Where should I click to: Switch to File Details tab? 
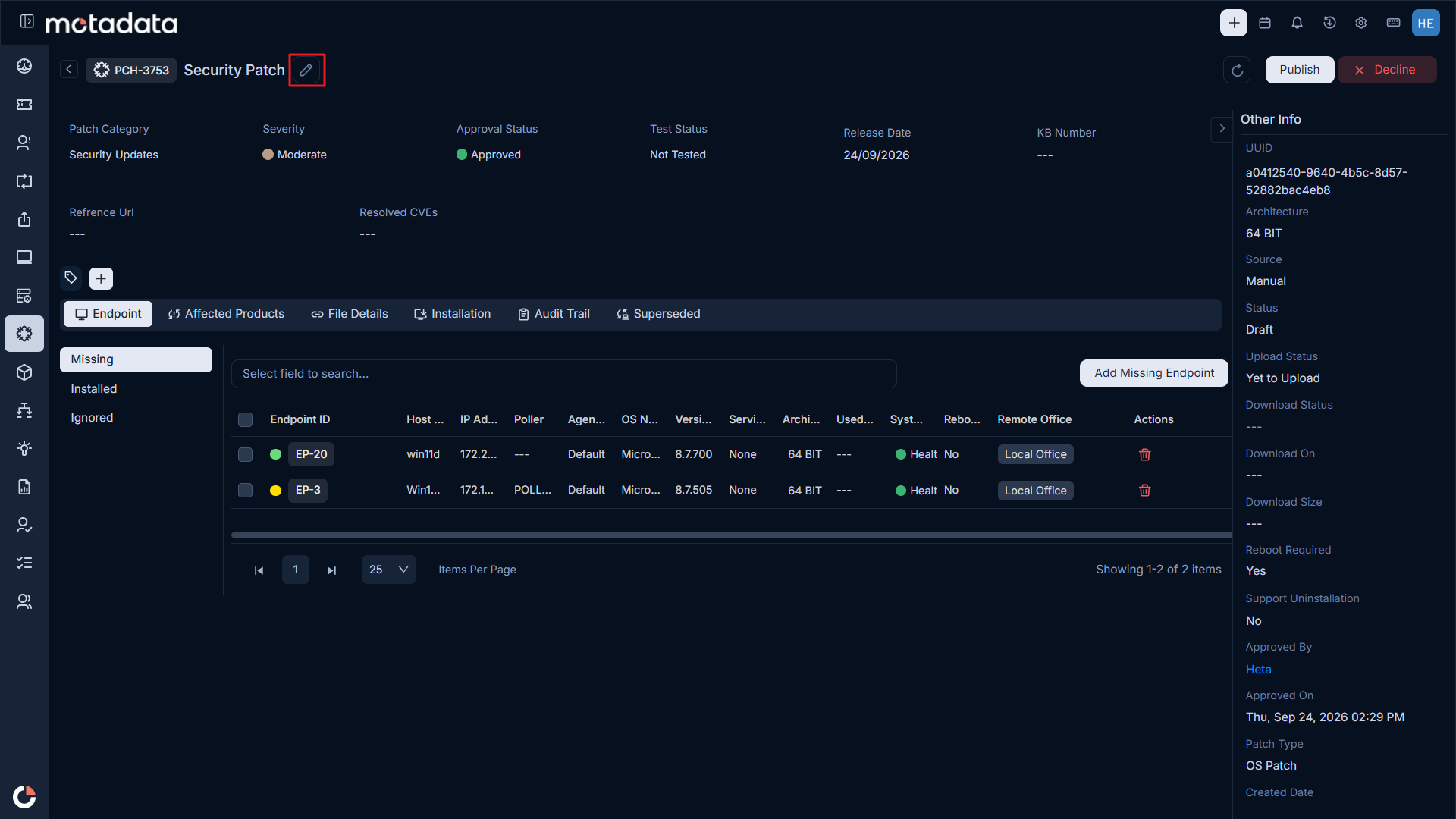click(350, 314)
